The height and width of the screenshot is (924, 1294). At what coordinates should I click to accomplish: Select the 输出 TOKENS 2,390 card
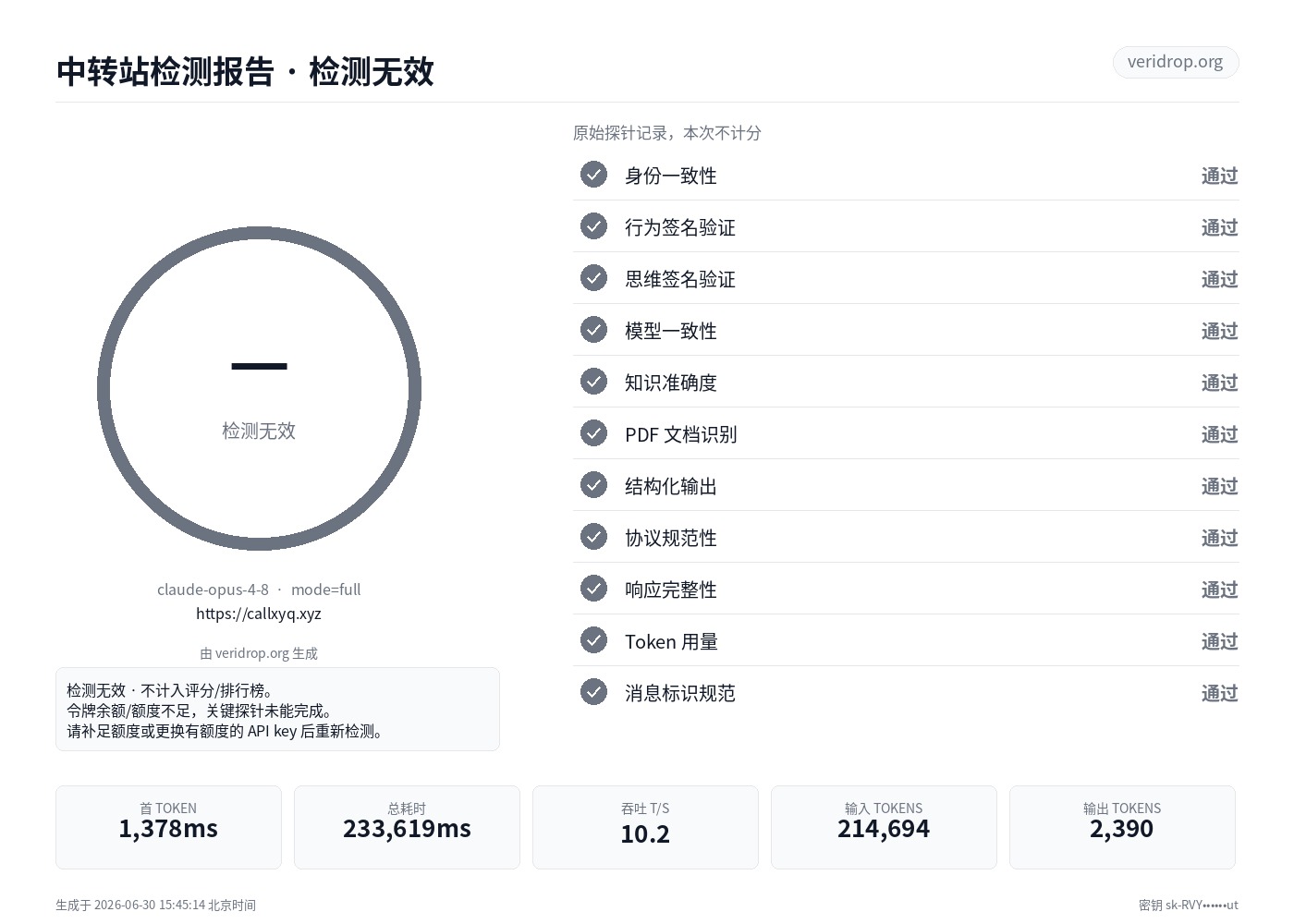1122,827
